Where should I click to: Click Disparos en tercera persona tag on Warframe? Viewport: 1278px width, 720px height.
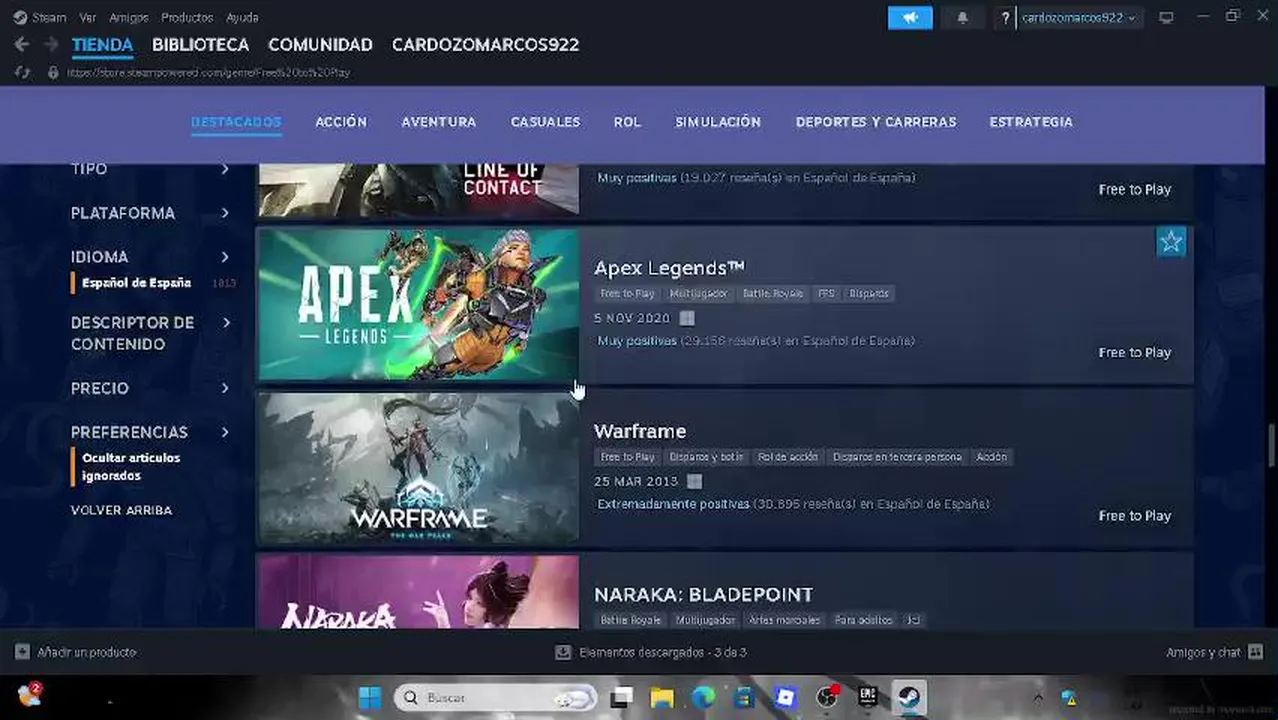(897, 457)
